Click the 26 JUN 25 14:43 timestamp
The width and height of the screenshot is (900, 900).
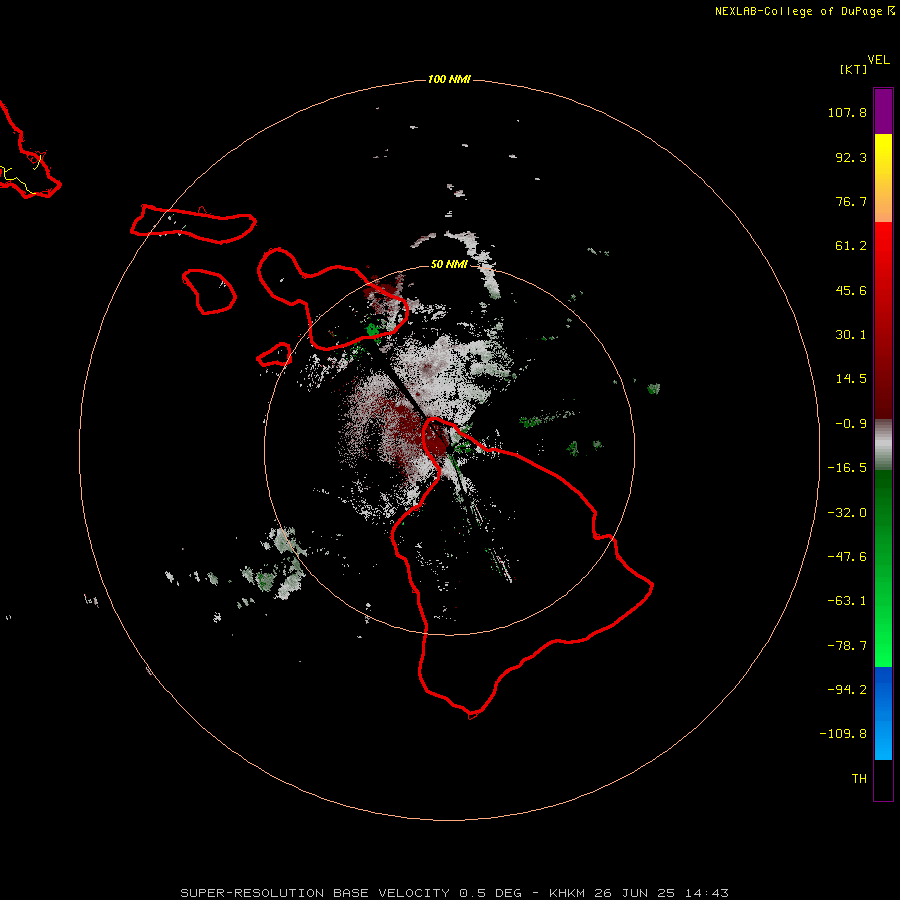[x=661, y=893]
